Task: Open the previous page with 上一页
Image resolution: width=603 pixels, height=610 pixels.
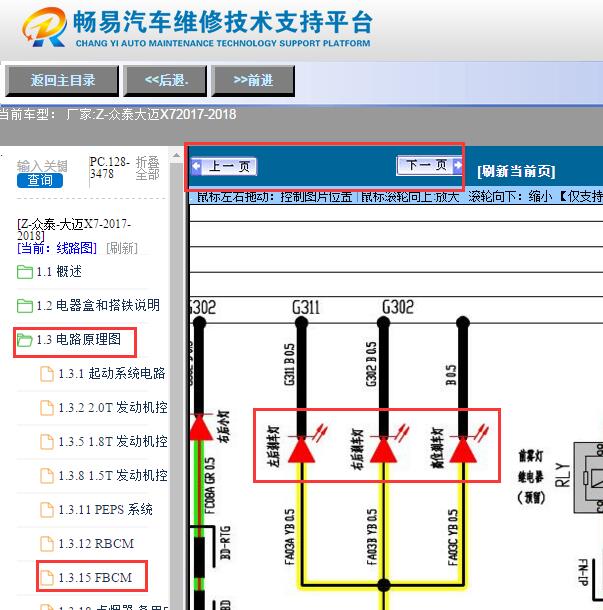Action: [224, 167]
